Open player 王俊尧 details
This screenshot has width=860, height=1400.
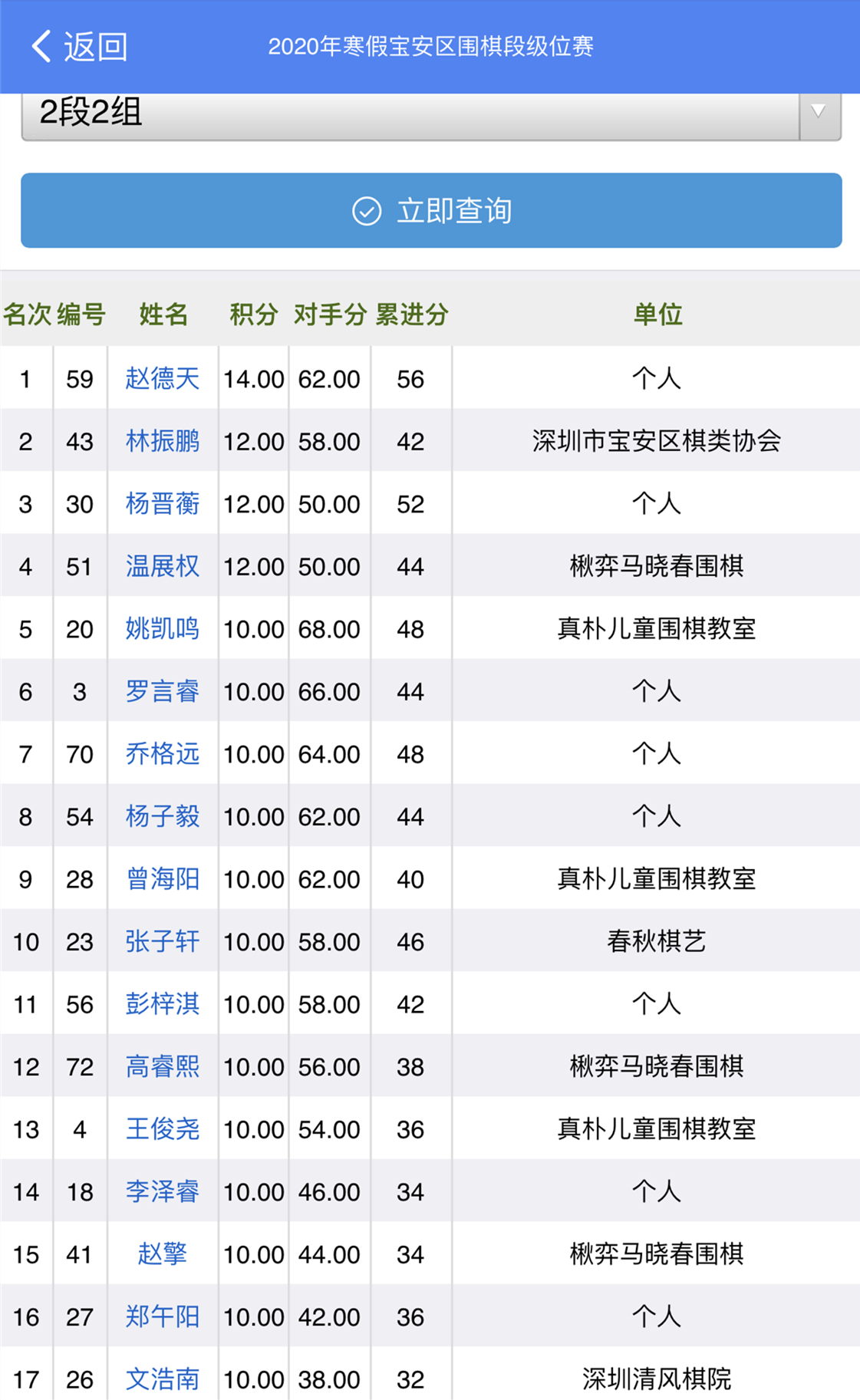click(x=163, y=1128)
